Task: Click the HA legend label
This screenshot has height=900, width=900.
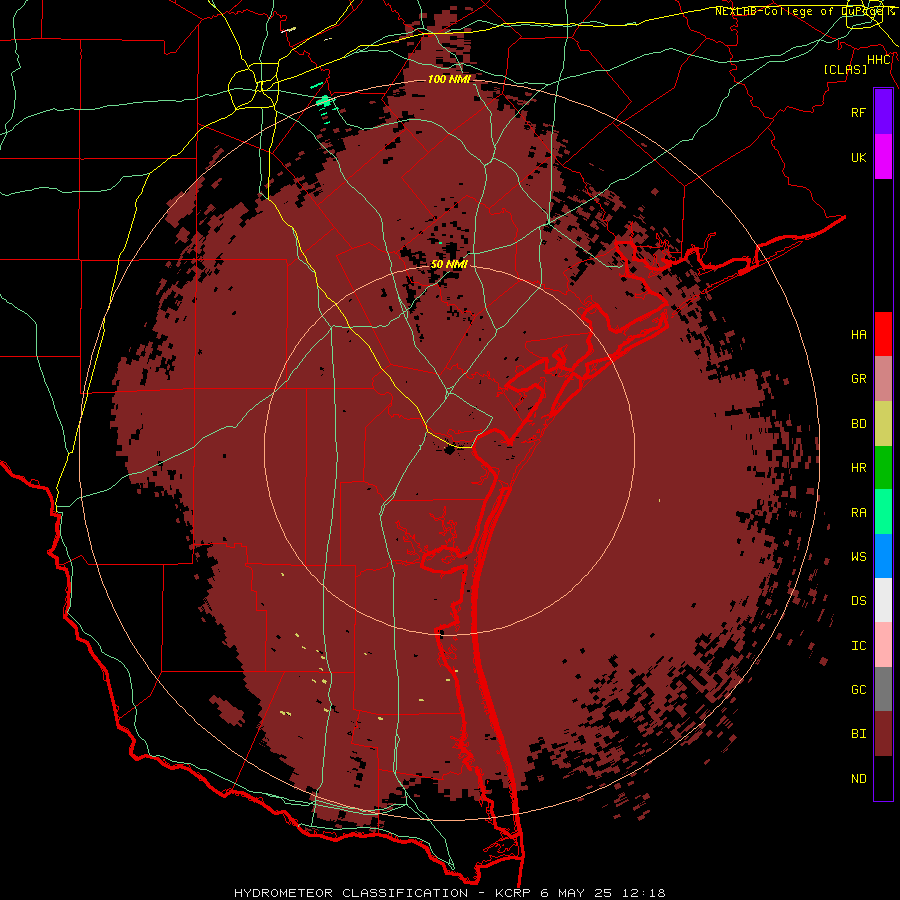Action: (x=858, y=335)
